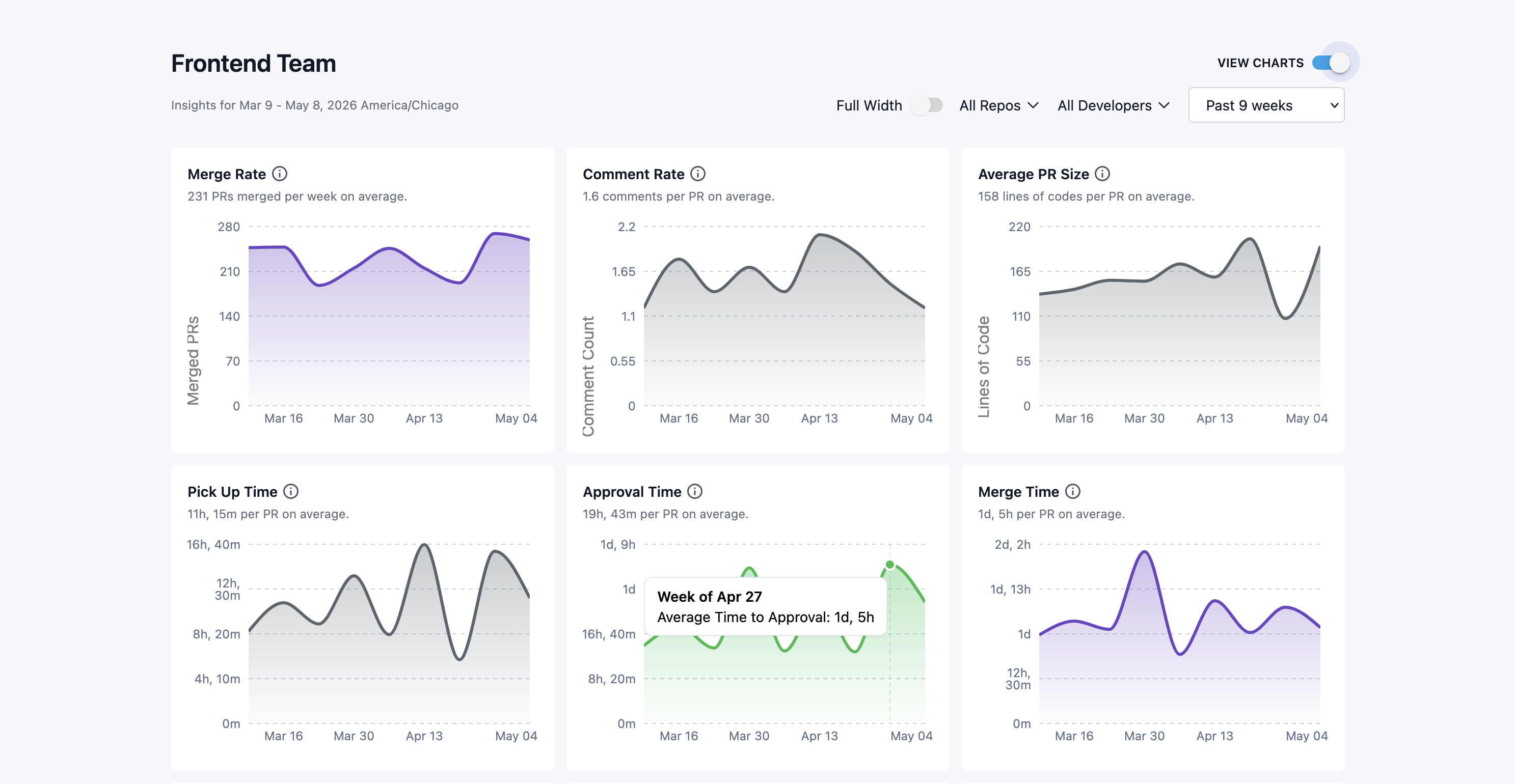Click the Approval Time chart title

coord(632,491)
